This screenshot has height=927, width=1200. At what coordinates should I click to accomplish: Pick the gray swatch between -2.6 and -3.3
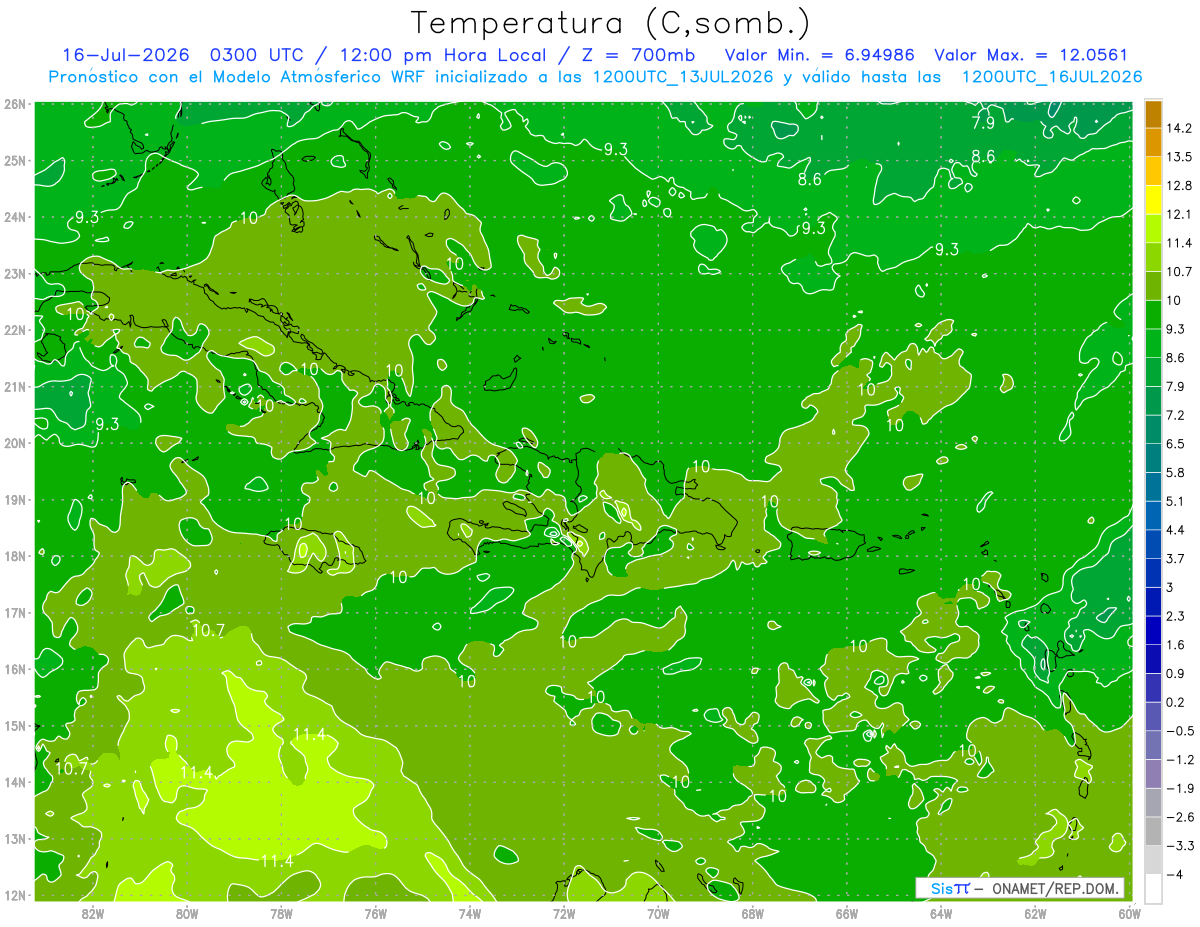click(x=1153, y=830)
